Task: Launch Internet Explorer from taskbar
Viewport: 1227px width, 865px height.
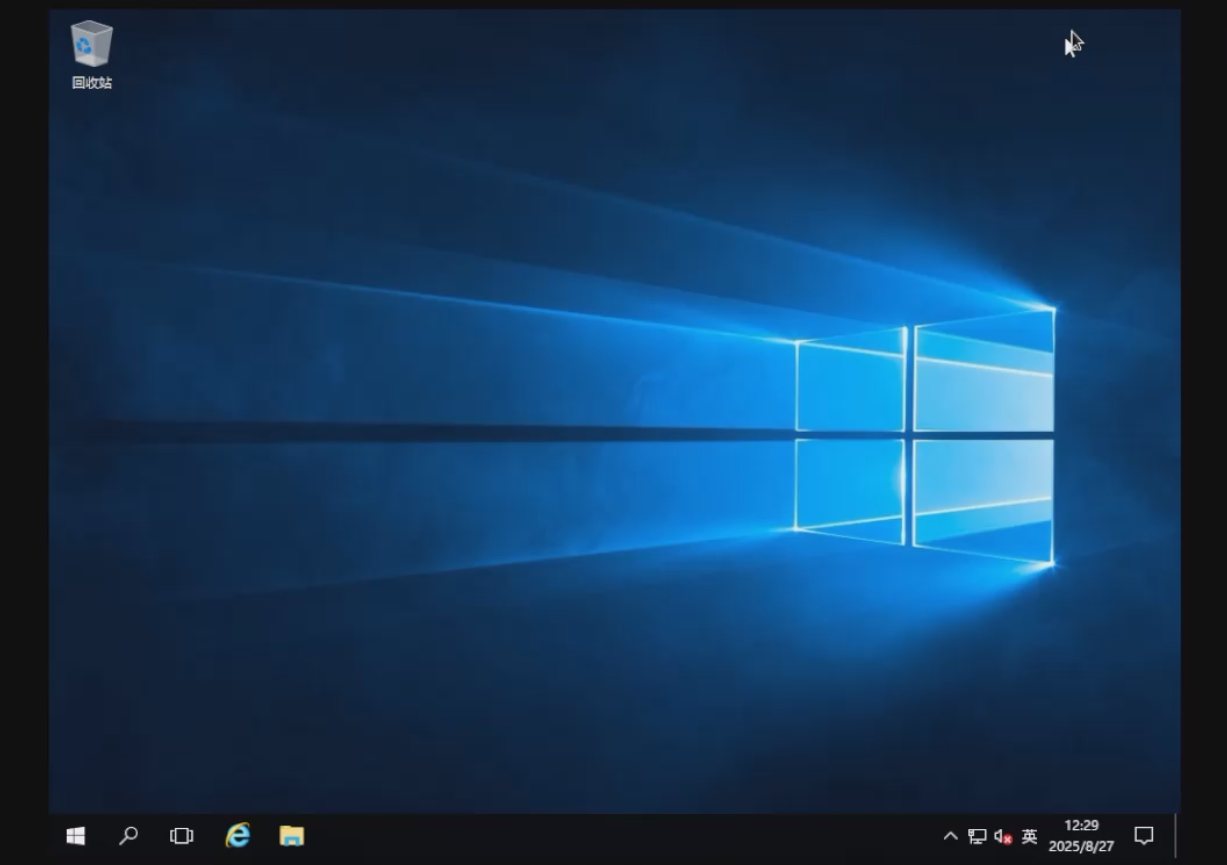Action: pos(237,836)
